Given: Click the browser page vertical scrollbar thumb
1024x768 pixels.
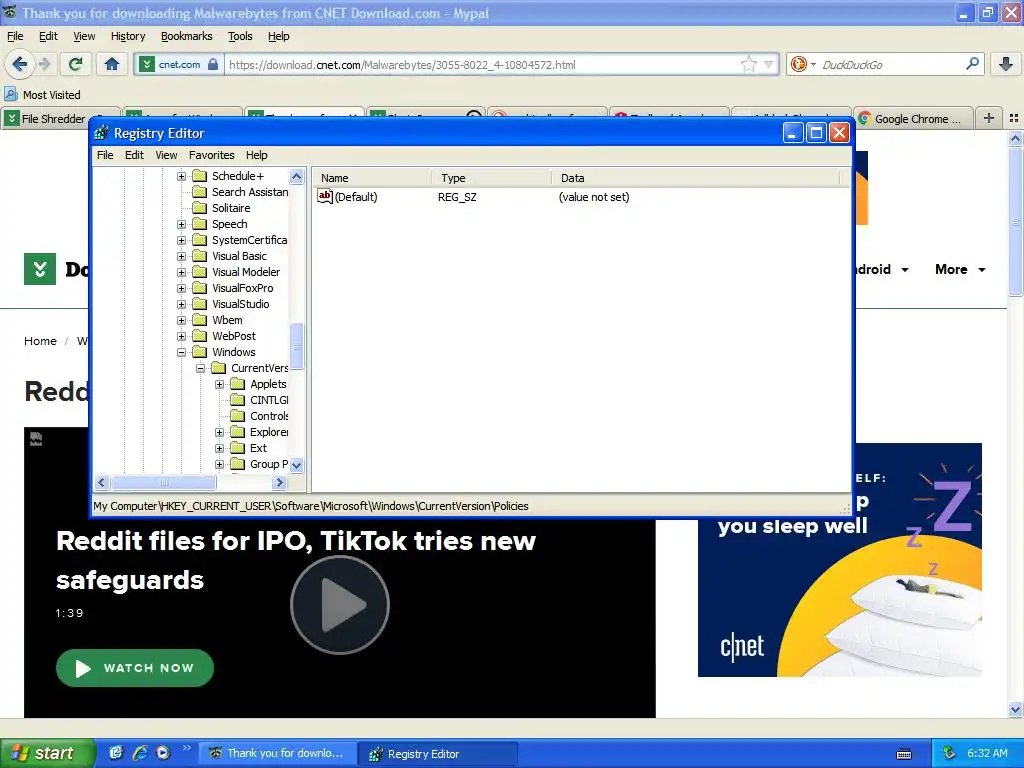Looking at the screenshot, I should (1015, 222).
